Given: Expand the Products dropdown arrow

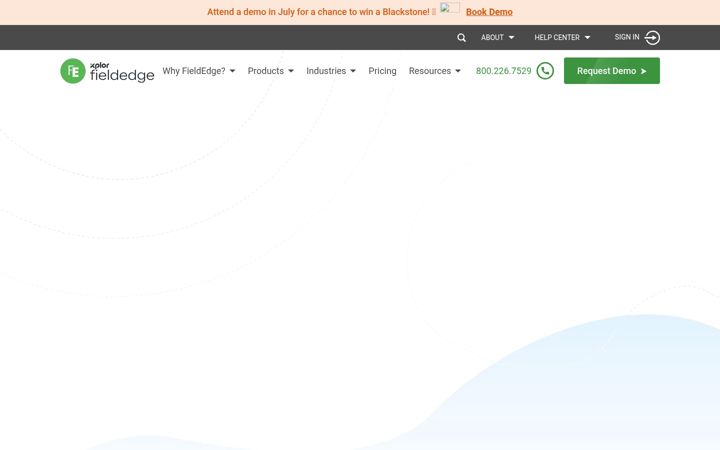Looking at the screenshot, I should [291, 71].
